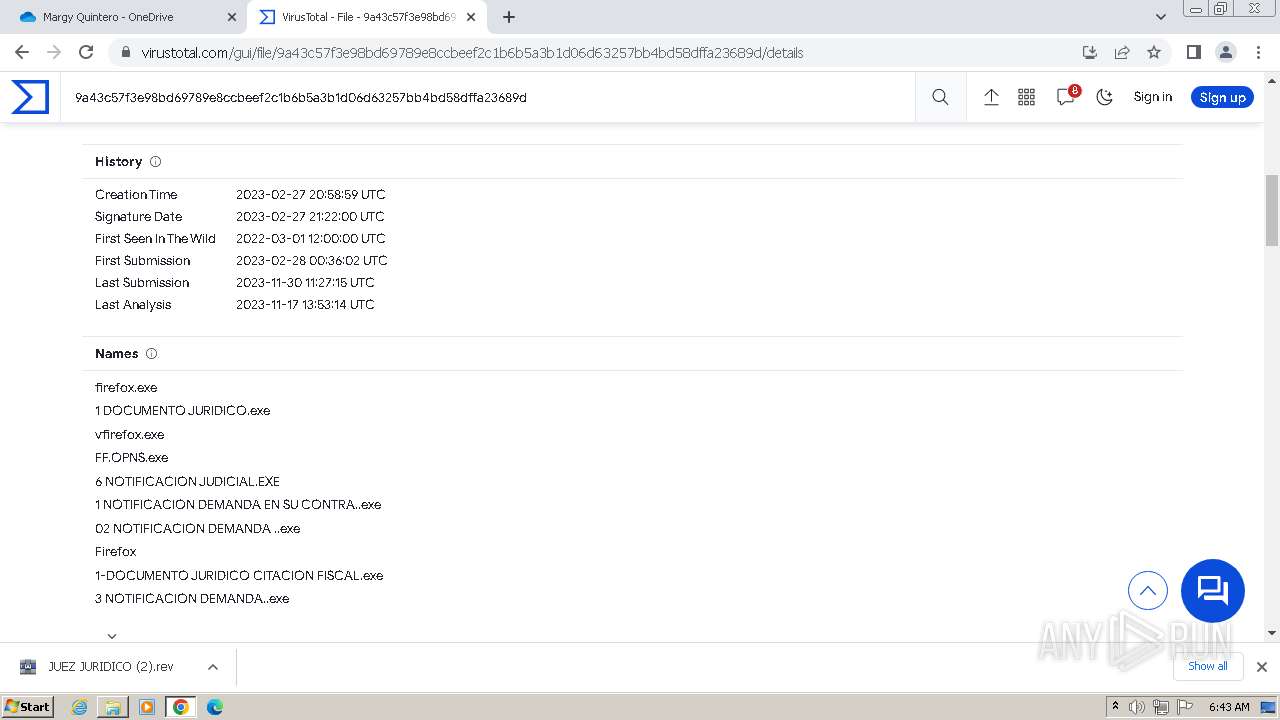This screenshot has width=1280, height=720.
Task: Open the blue chat support button
Action: (1213, 590)
